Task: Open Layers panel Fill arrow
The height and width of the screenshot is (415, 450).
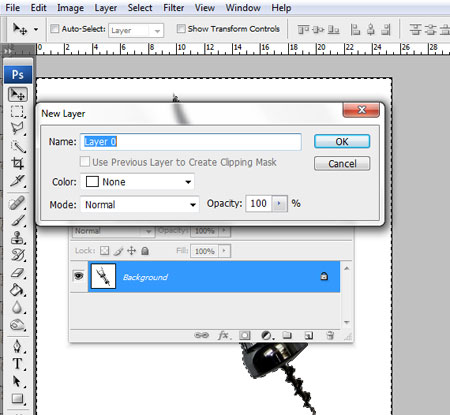Action: tap(224, 250)
